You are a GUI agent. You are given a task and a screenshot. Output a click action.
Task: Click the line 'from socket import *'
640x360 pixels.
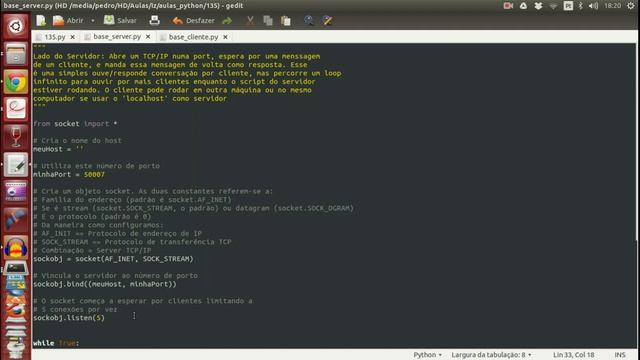[x=75, y=124]
